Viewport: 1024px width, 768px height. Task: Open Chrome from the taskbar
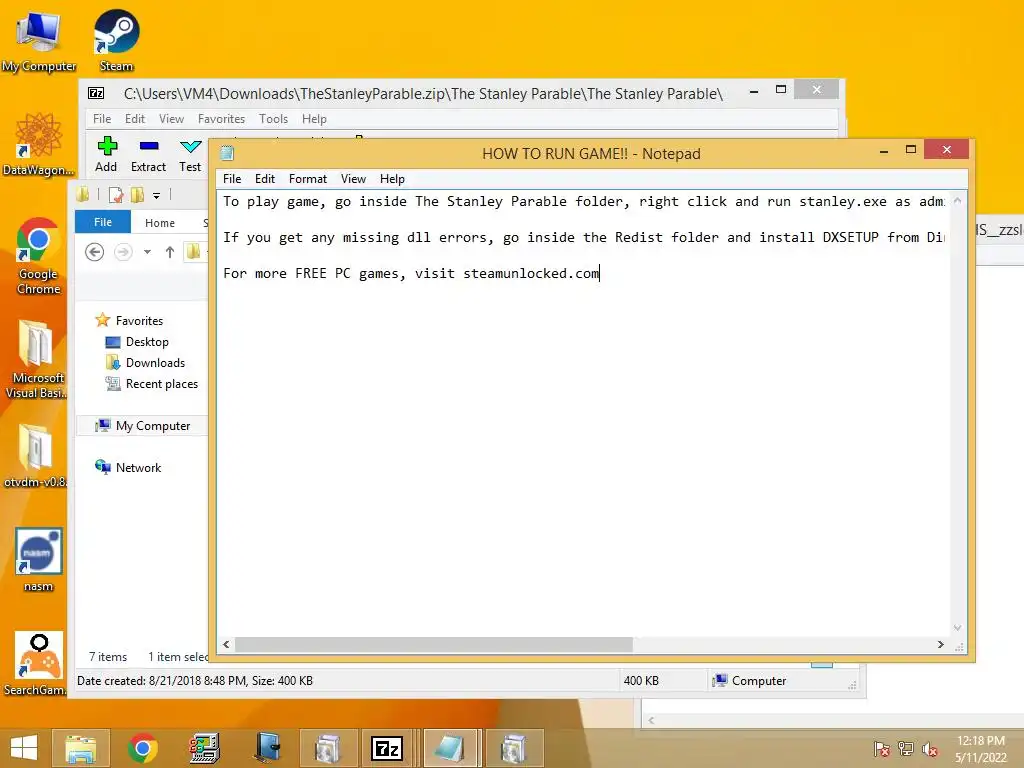tap(142, 748)
